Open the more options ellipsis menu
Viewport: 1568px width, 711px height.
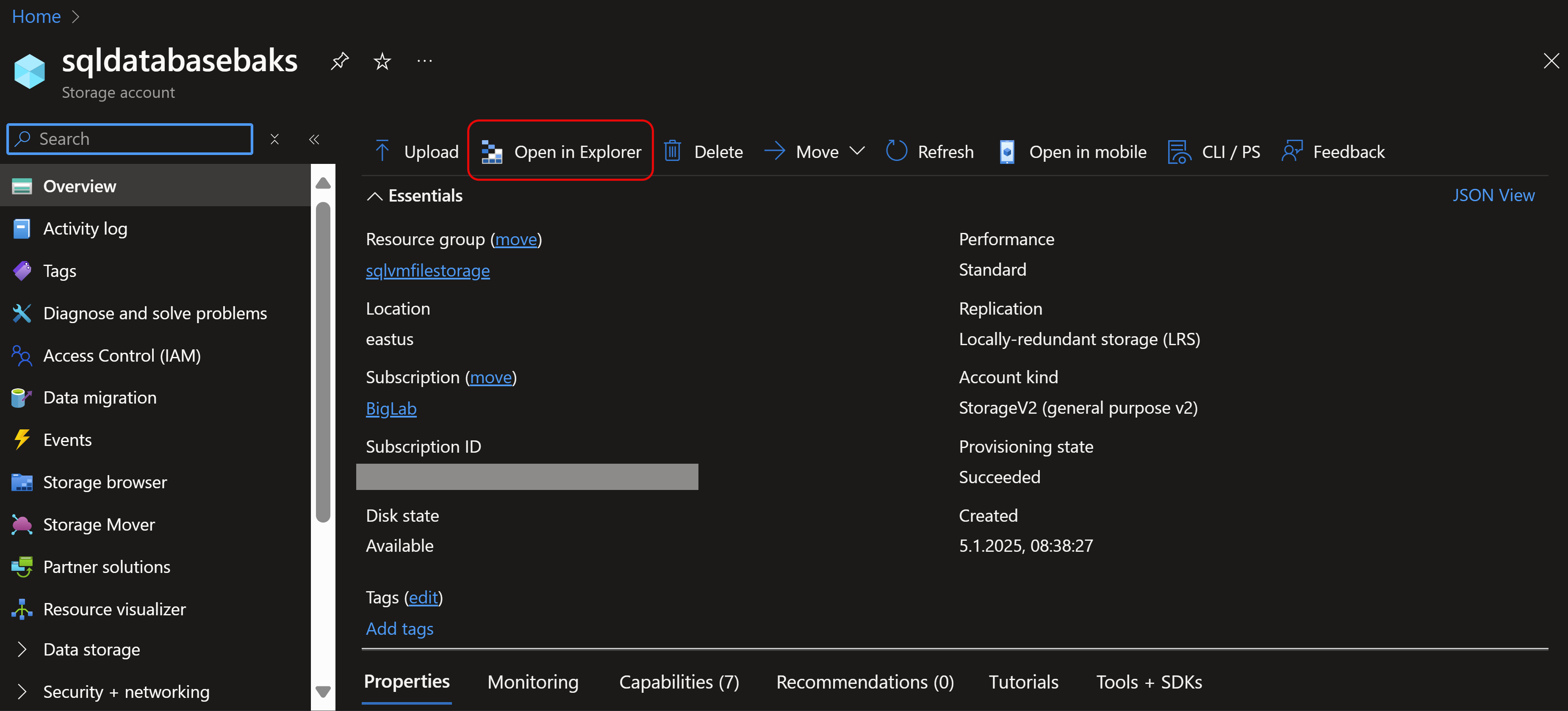tap(424, 61)
